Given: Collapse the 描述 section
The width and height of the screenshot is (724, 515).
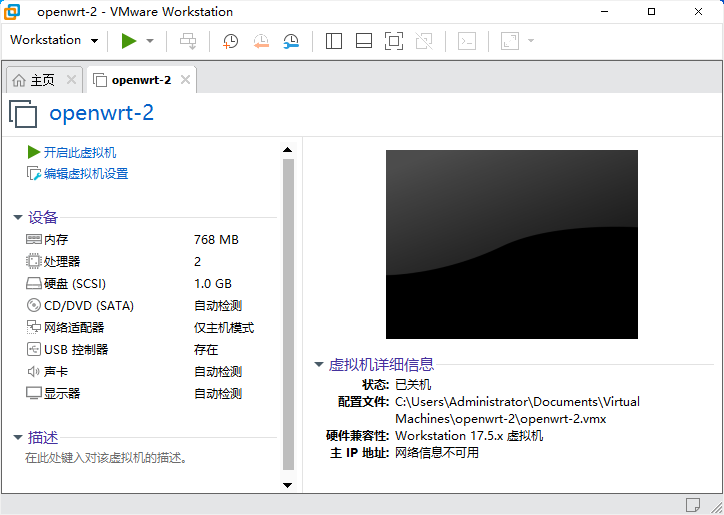Looking at the screenshot, I should pos(18,437).
